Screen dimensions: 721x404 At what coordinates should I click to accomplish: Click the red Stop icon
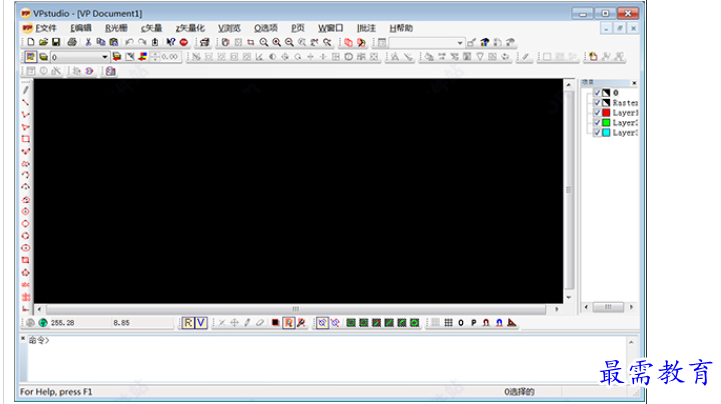pyautogui.click(x=184, y=42)
